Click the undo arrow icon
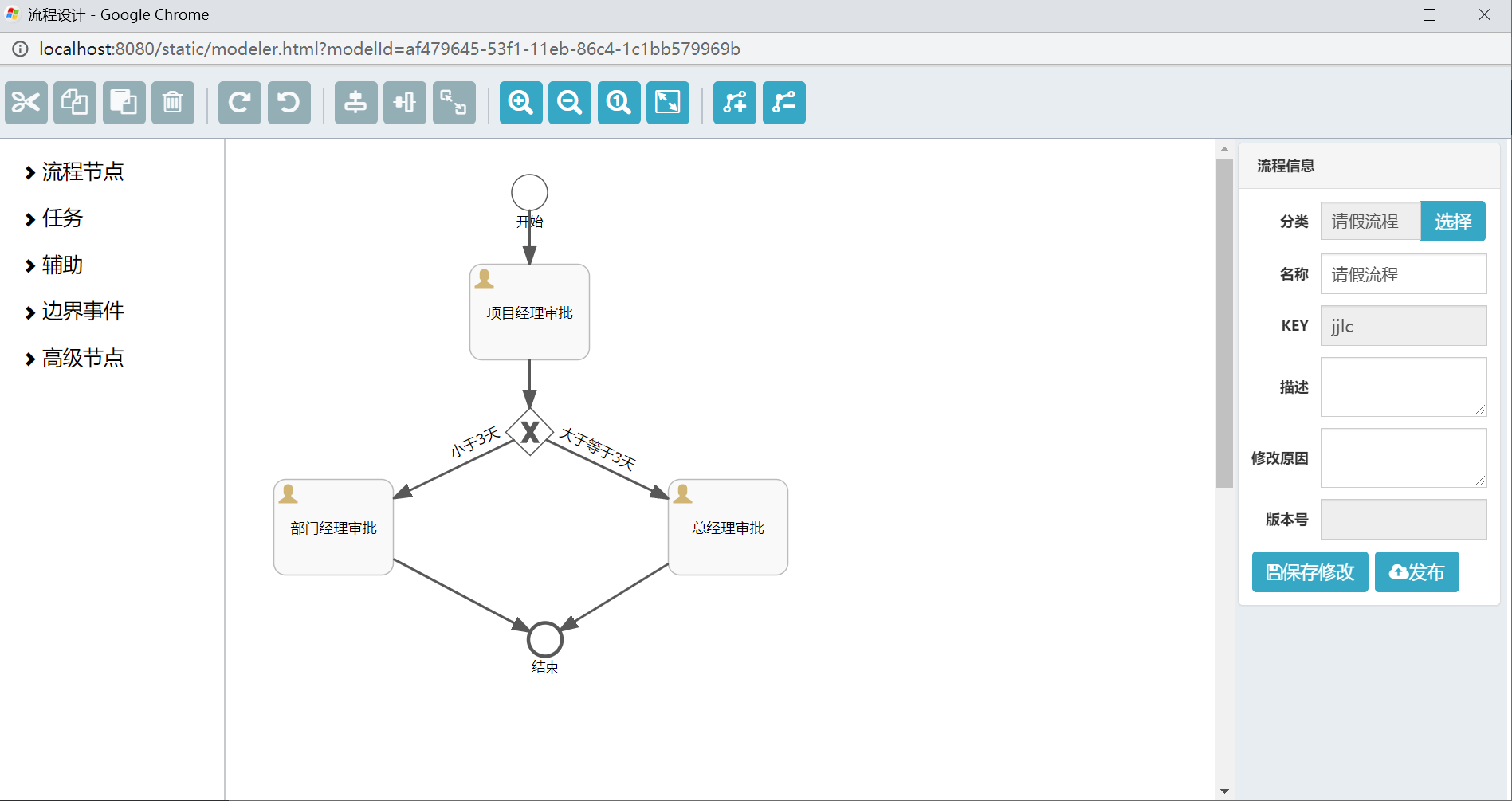 pyautogui.click(x=289, y=103)
